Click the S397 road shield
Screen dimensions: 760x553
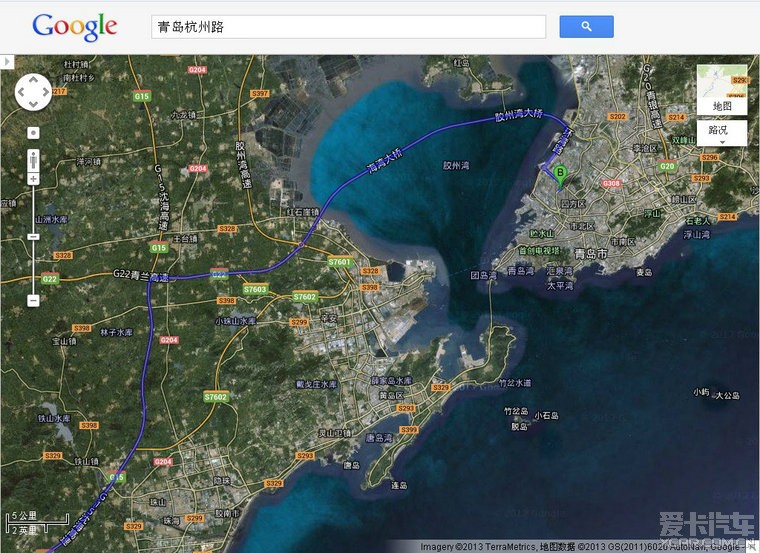point(260,93)
